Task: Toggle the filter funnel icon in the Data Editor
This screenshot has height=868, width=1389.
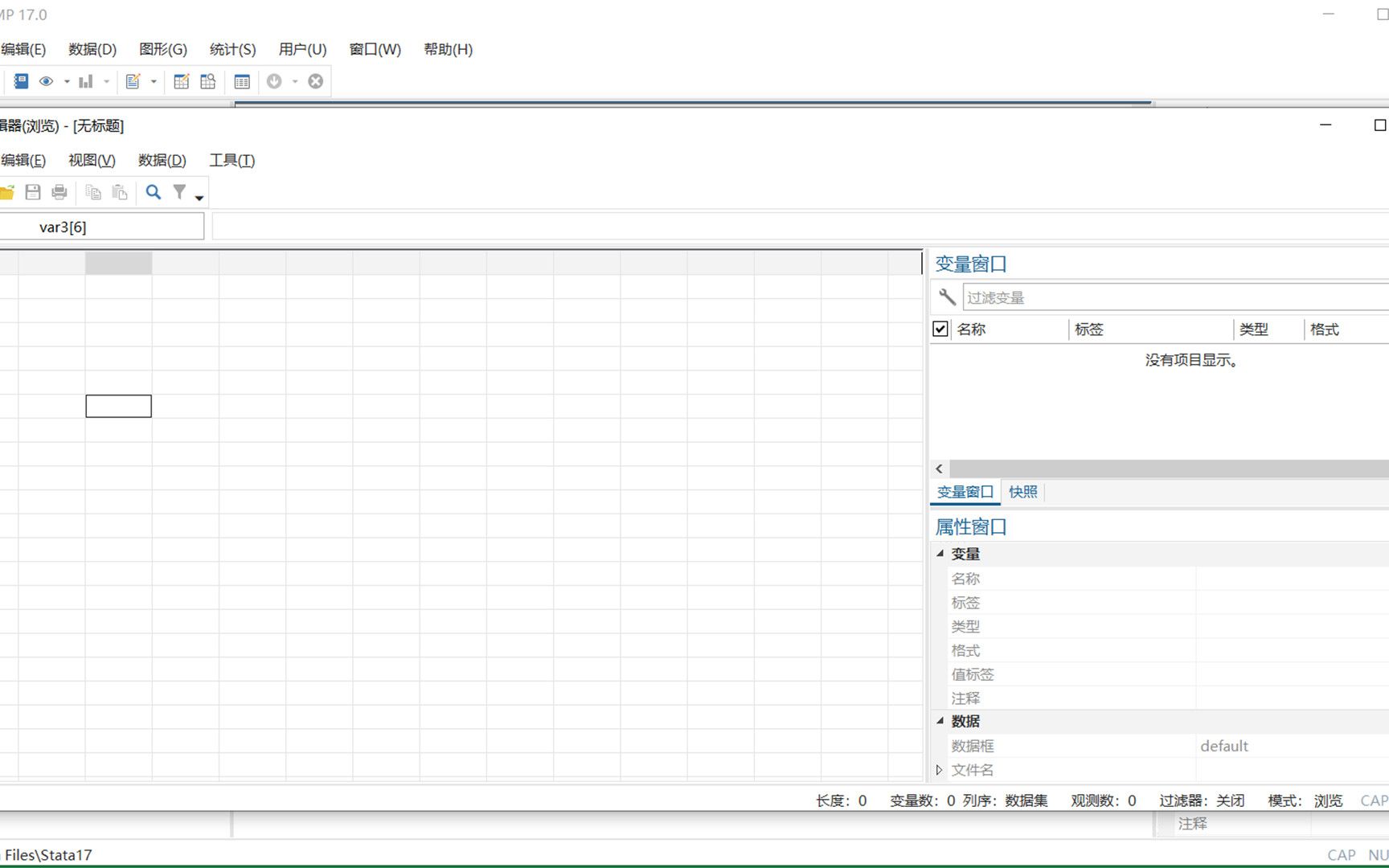Action: coord(178,192)
